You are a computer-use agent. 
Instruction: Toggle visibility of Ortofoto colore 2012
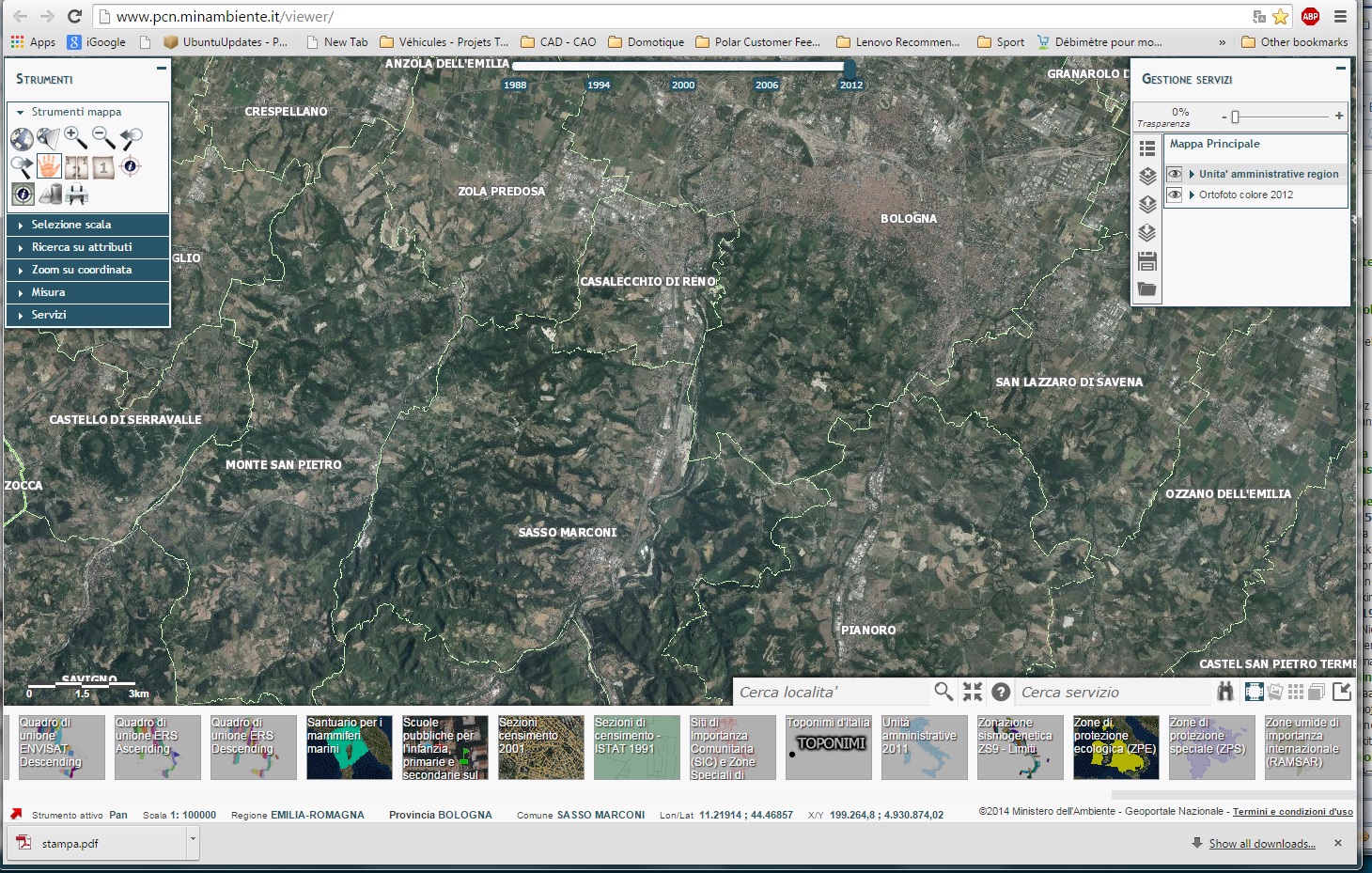pos(1175,195)
